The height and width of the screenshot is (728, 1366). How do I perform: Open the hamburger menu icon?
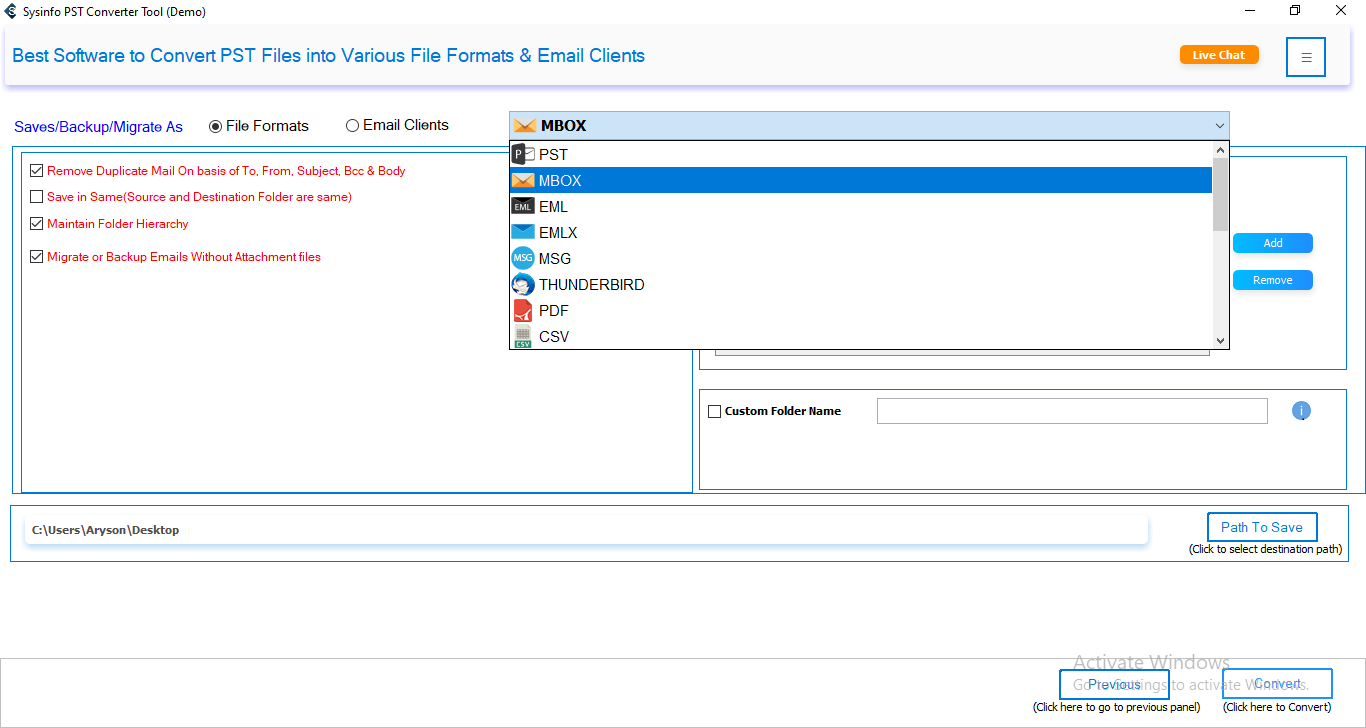1306,57
